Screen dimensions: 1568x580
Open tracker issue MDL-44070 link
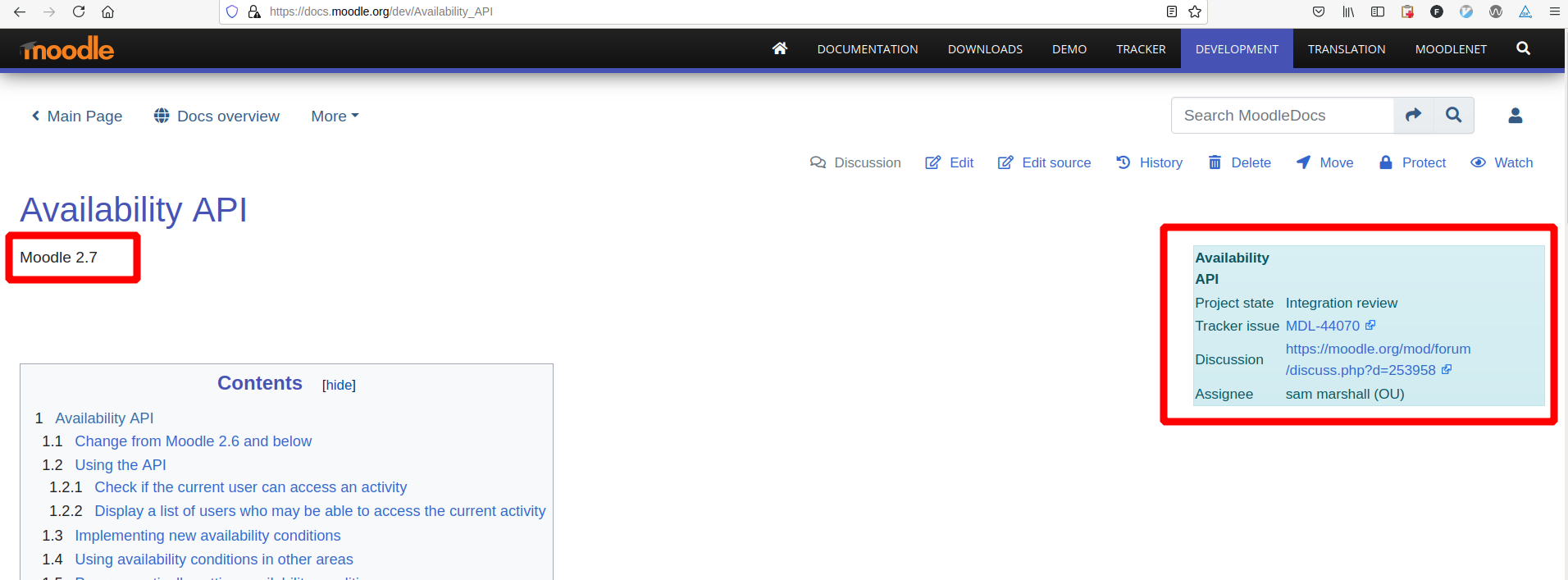[1322, 326]
